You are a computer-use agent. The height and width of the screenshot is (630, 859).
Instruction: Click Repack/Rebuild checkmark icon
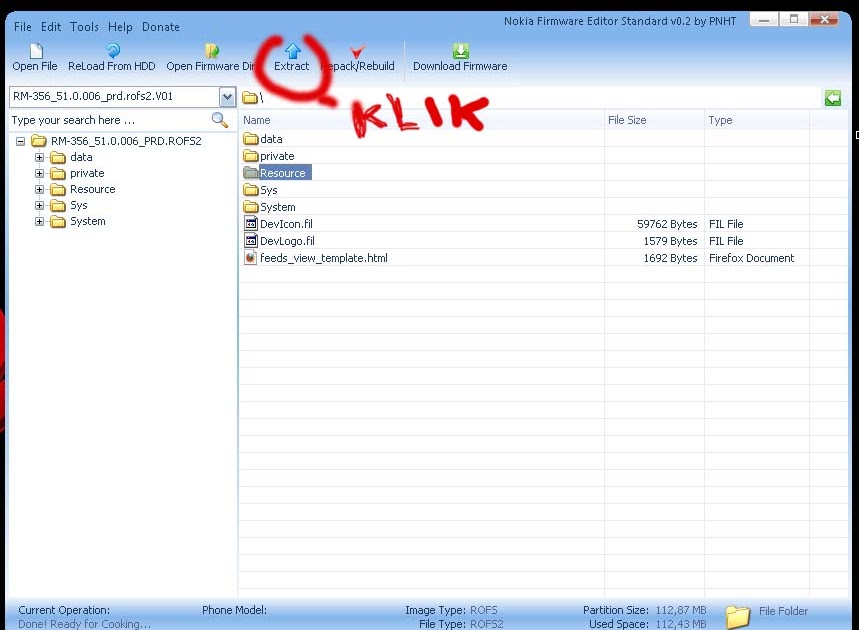click(x=358, y=52)
